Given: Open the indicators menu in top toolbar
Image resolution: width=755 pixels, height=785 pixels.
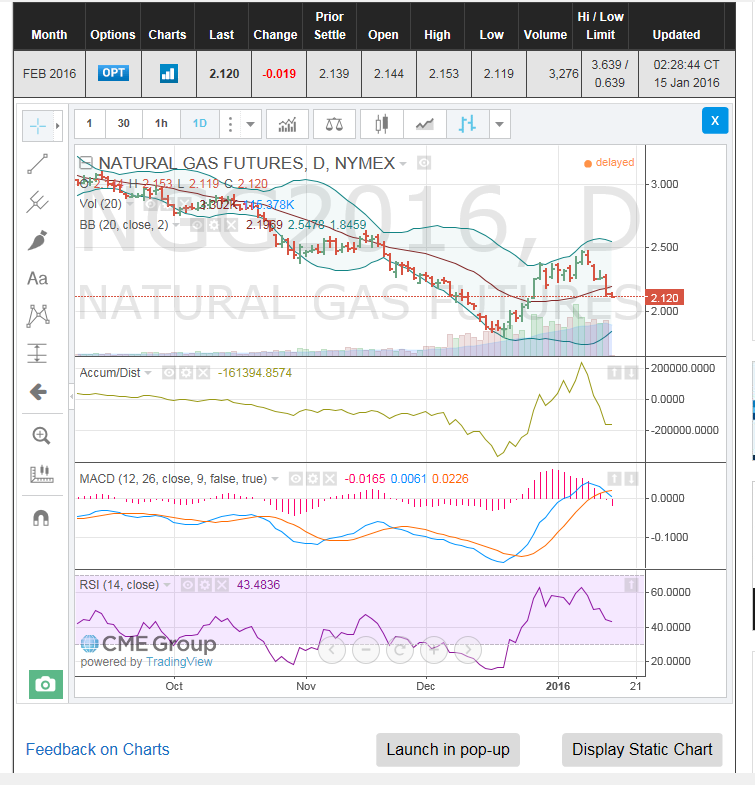Looking at the screenshot, I should tap(287, 124).
